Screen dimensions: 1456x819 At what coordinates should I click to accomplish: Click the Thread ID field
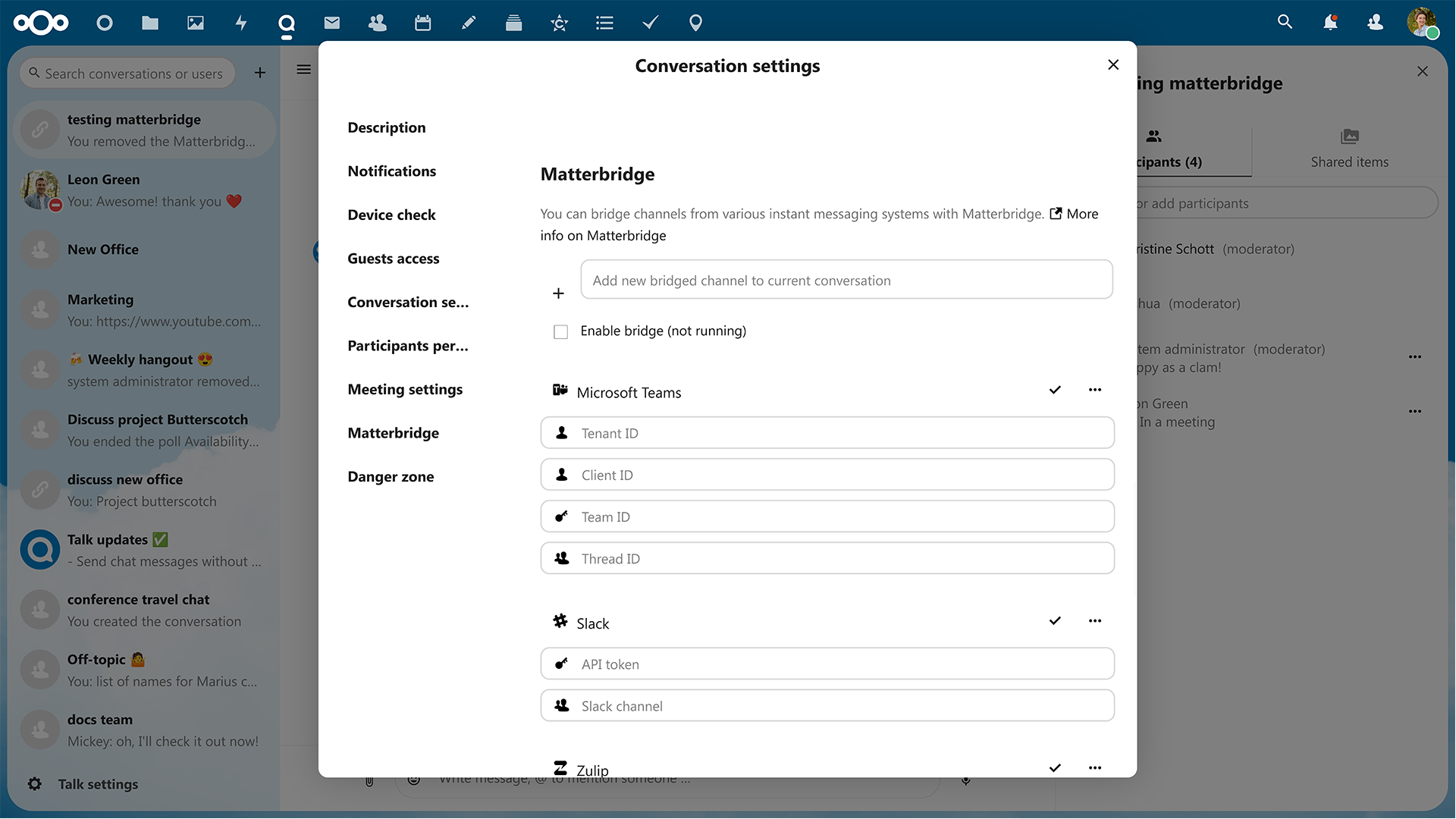point(827,558)
